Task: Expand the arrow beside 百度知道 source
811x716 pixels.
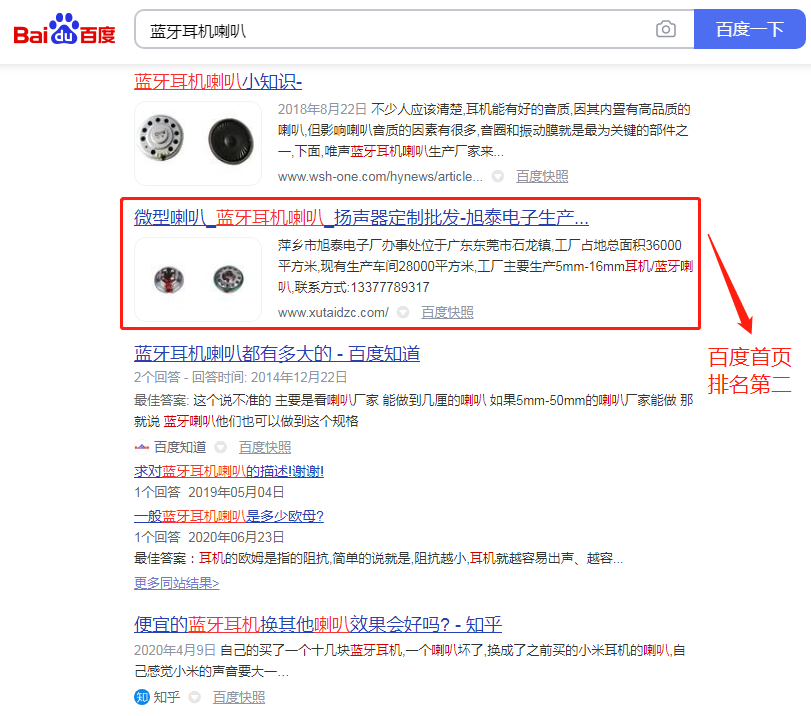Action: point(221,447)
